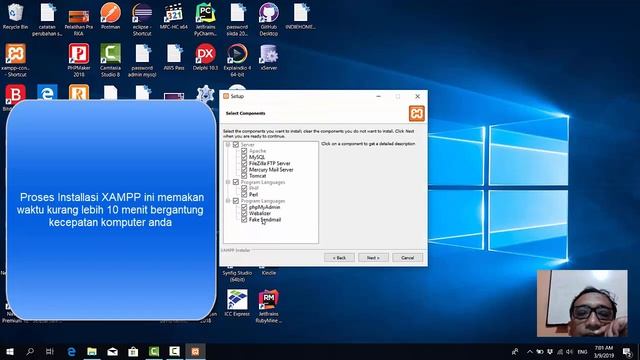Uncheck the Tomcat component checkbox
This screenshot has height=360, width=640.
[244, 176]
